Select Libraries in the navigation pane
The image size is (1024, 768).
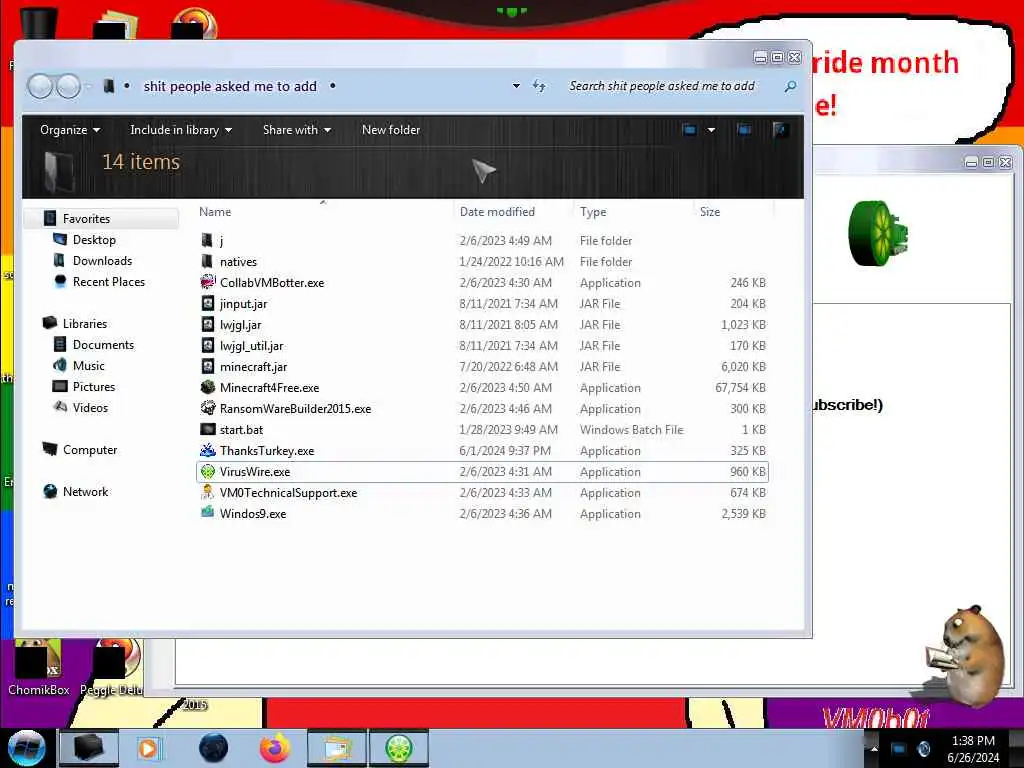[85, 323]
